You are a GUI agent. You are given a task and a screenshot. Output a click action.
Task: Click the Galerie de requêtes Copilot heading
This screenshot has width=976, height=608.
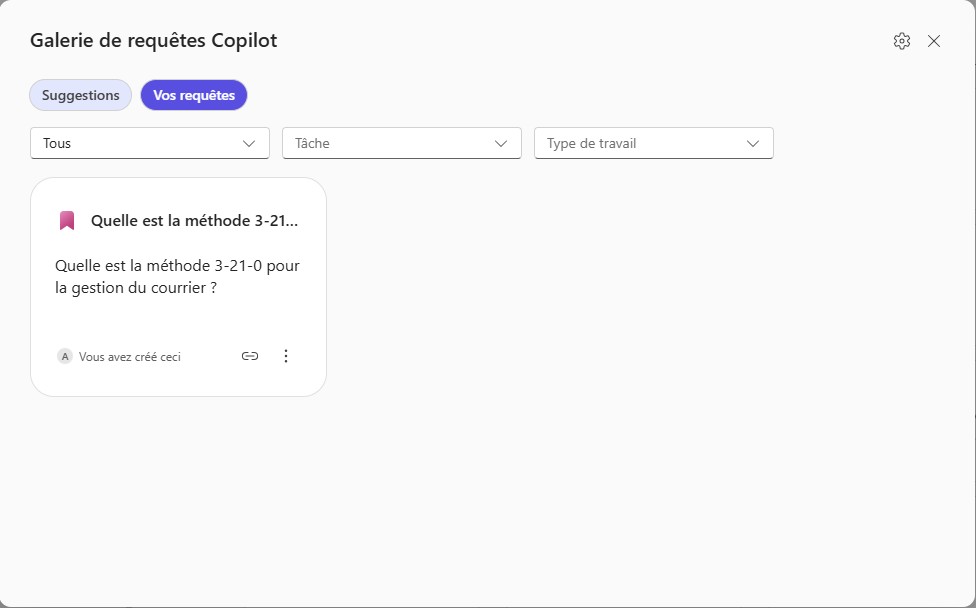coord(153,40)
